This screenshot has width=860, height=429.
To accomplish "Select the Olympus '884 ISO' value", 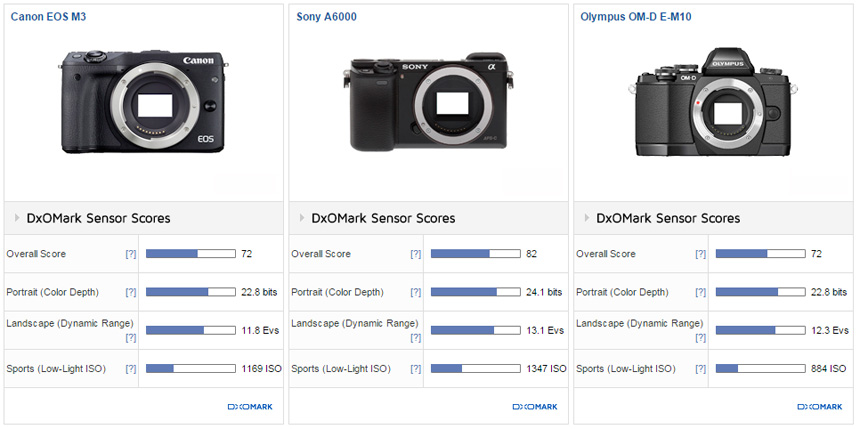I will 829,369.
